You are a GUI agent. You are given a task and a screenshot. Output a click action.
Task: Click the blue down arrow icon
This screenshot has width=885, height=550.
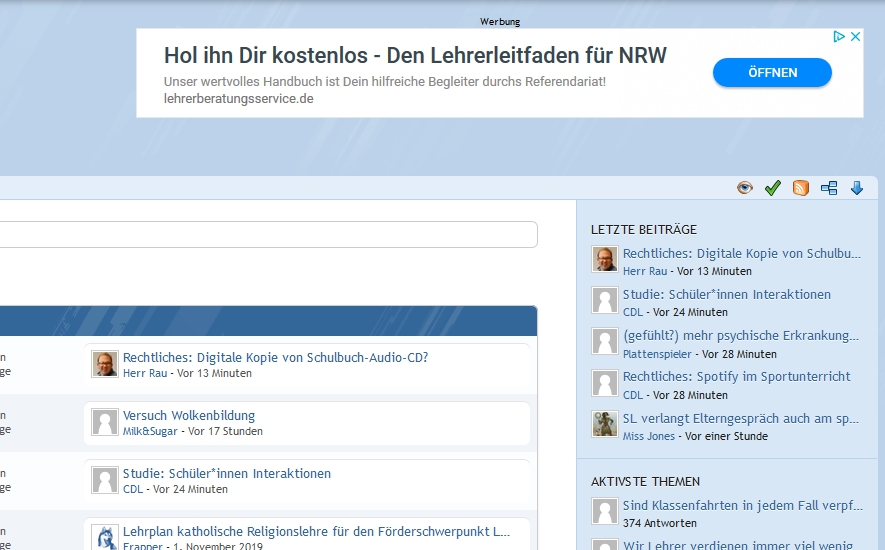pos(857,188)
